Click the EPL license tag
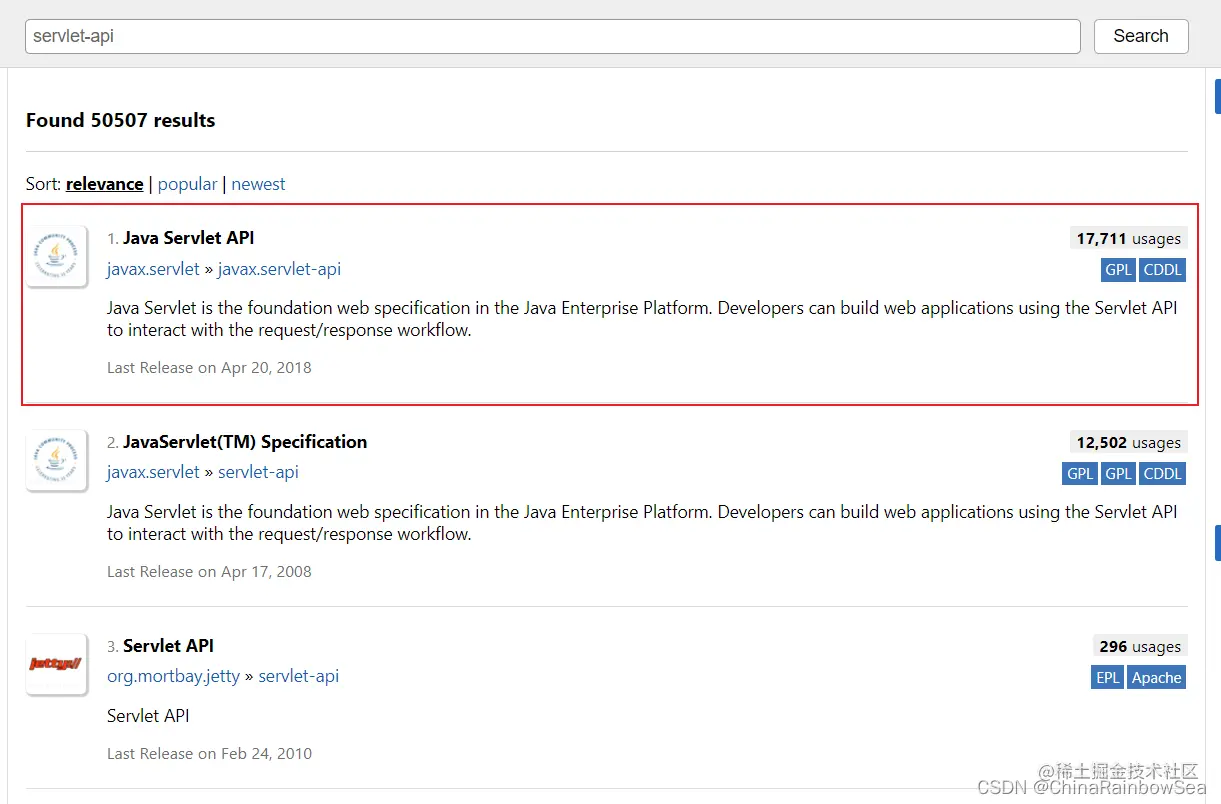The height and width of the screenshot is (804, 1221). point(1107,678)
